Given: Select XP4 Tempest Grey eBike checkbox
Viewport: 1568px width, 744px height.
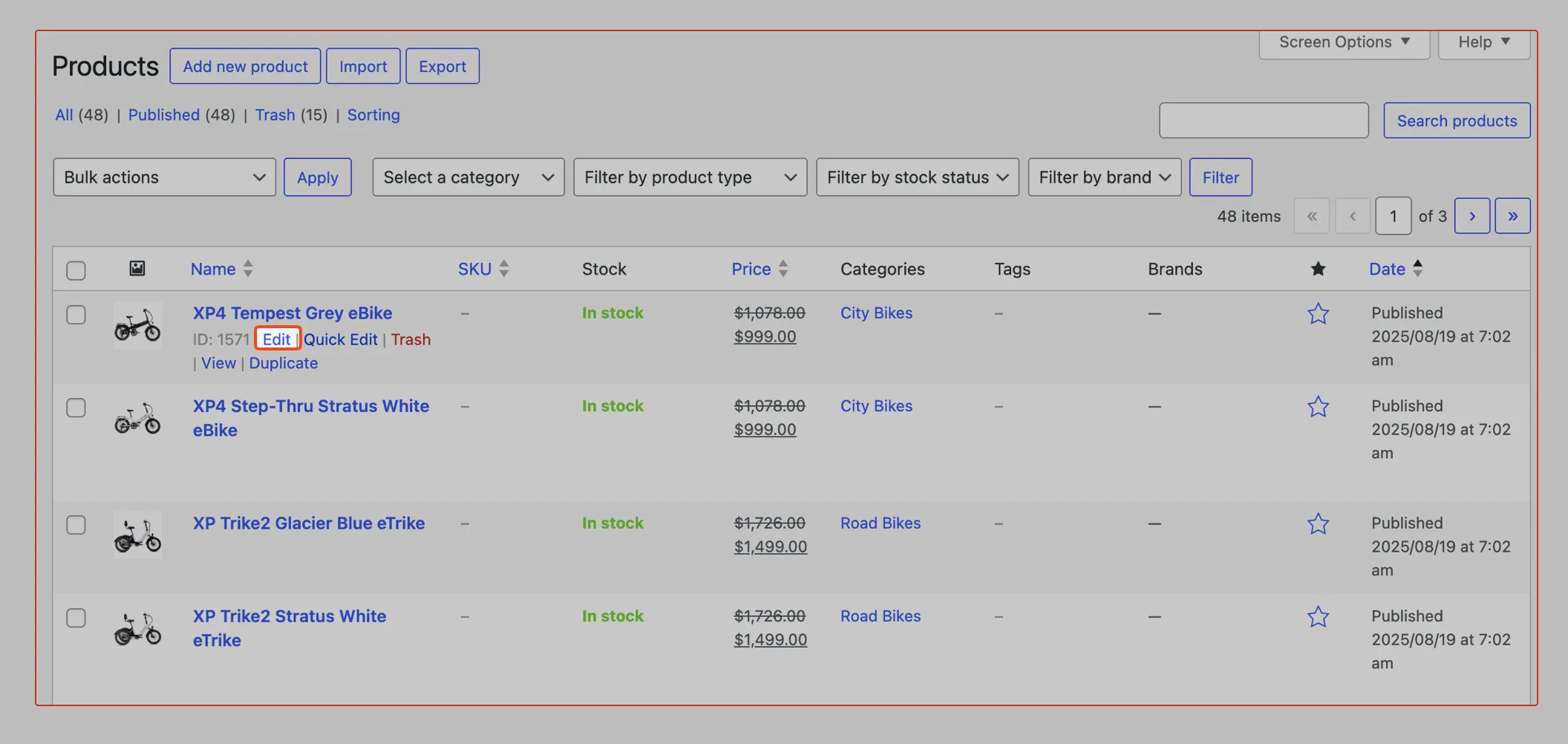Looking at the screenshot, I should tap(76, 314).
